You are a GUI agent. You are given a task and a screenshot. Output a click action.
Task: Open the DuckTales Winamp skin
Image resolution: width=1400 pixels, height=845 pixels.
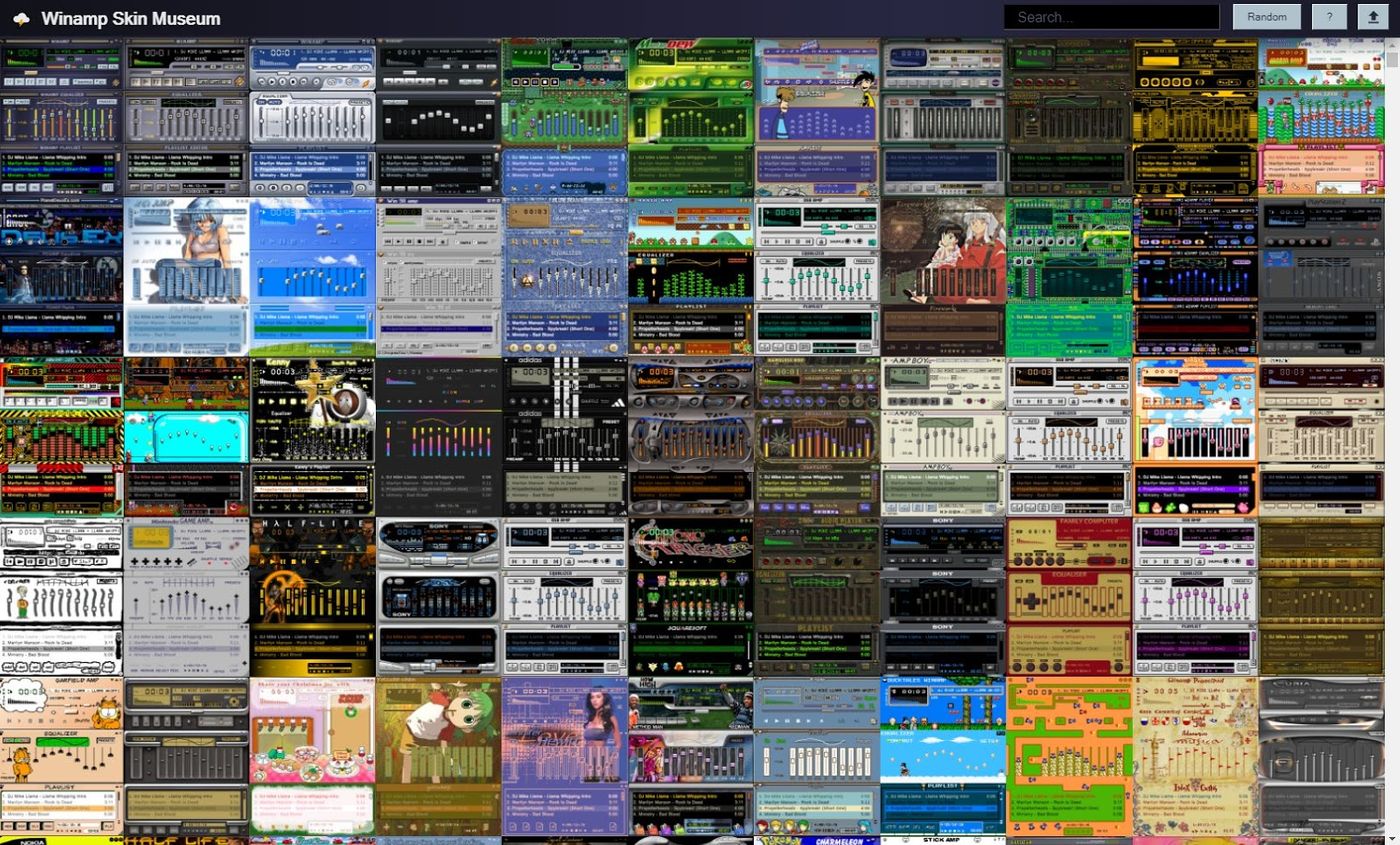[x=943, y=757]
